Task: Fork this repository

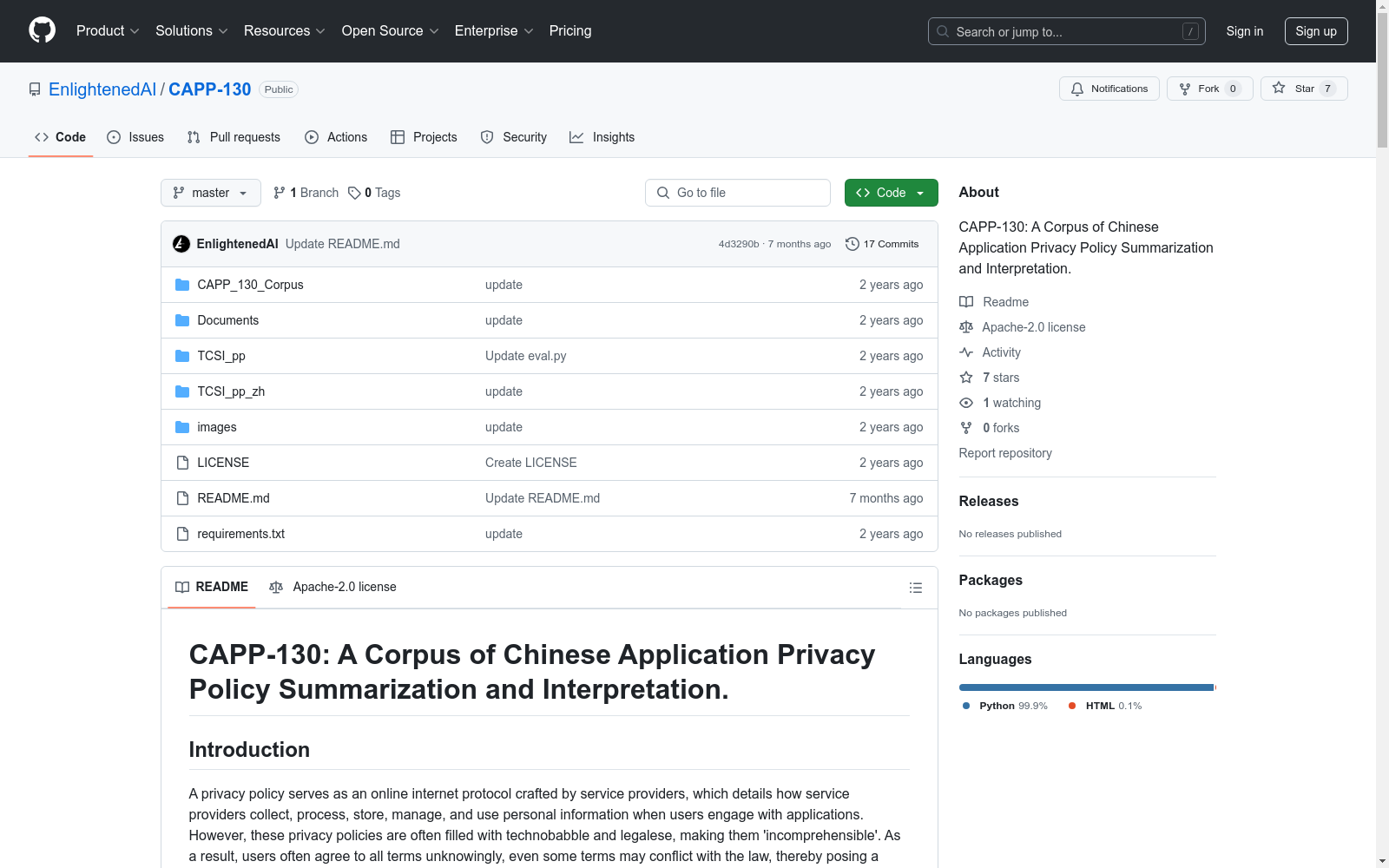Action: 1209,89
